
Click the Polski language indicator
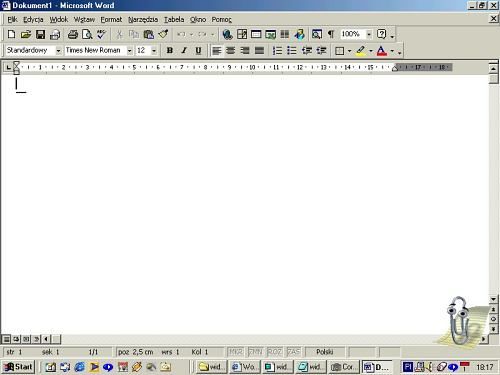(x=325, y=352)
